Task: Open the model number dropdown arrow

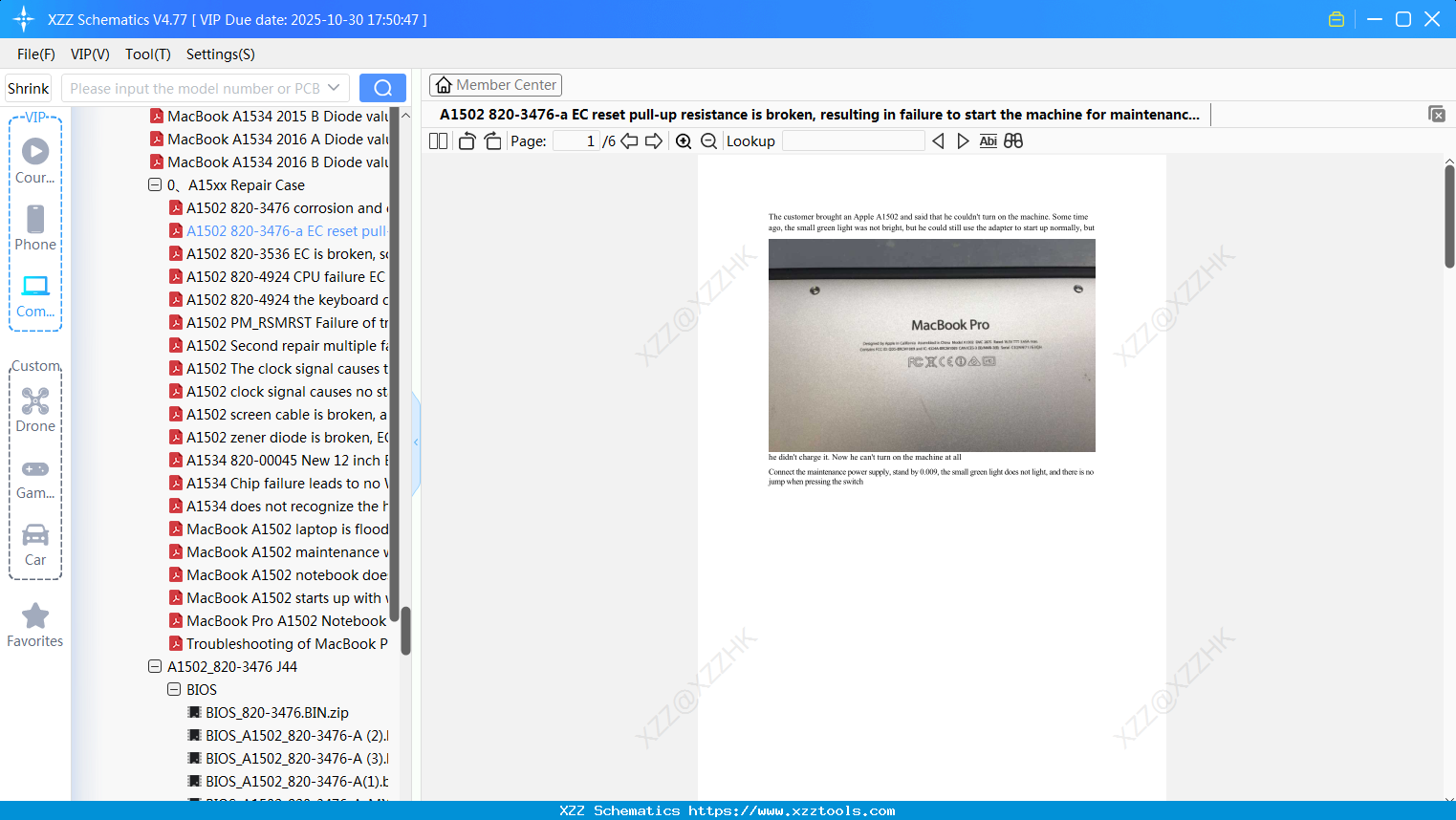Action: [x=334, y=88]
